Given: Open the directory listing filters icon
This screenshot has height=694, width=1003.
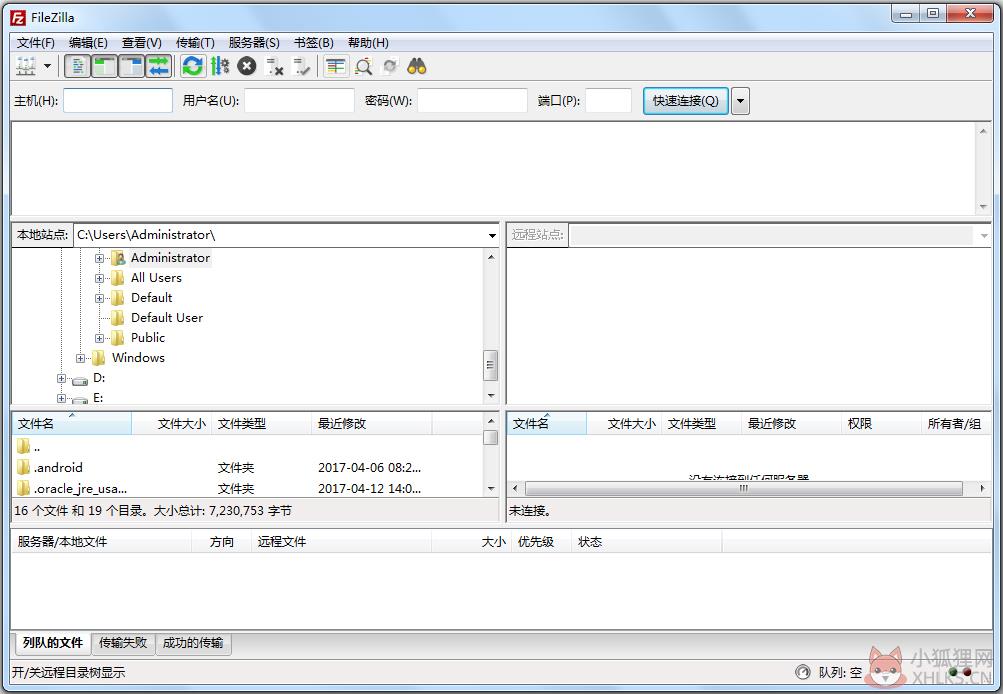Looking at the screenshot, I should (x=335, y=66).
